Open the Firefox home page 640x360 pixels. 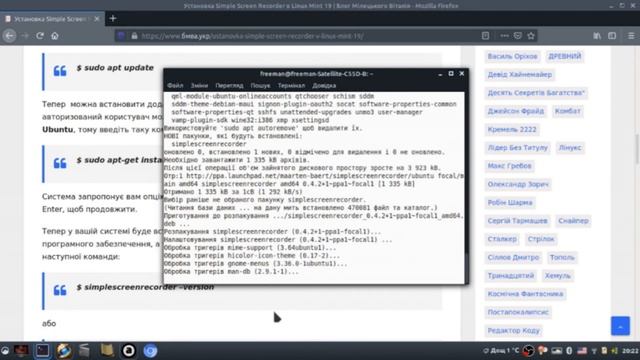tap(55, 36)
